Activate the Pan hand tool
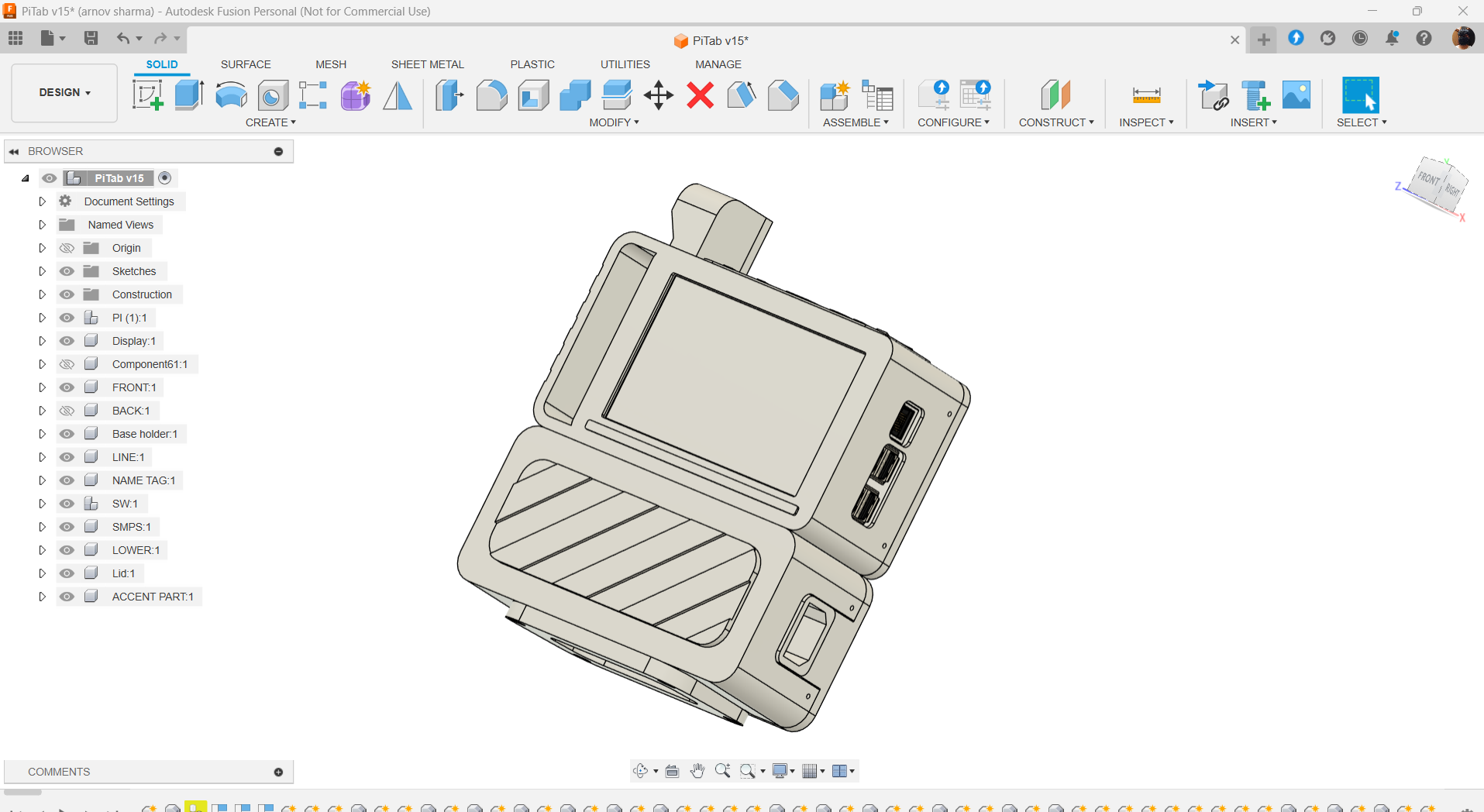This screenshot has width=1484, height=812. (697, 771)
